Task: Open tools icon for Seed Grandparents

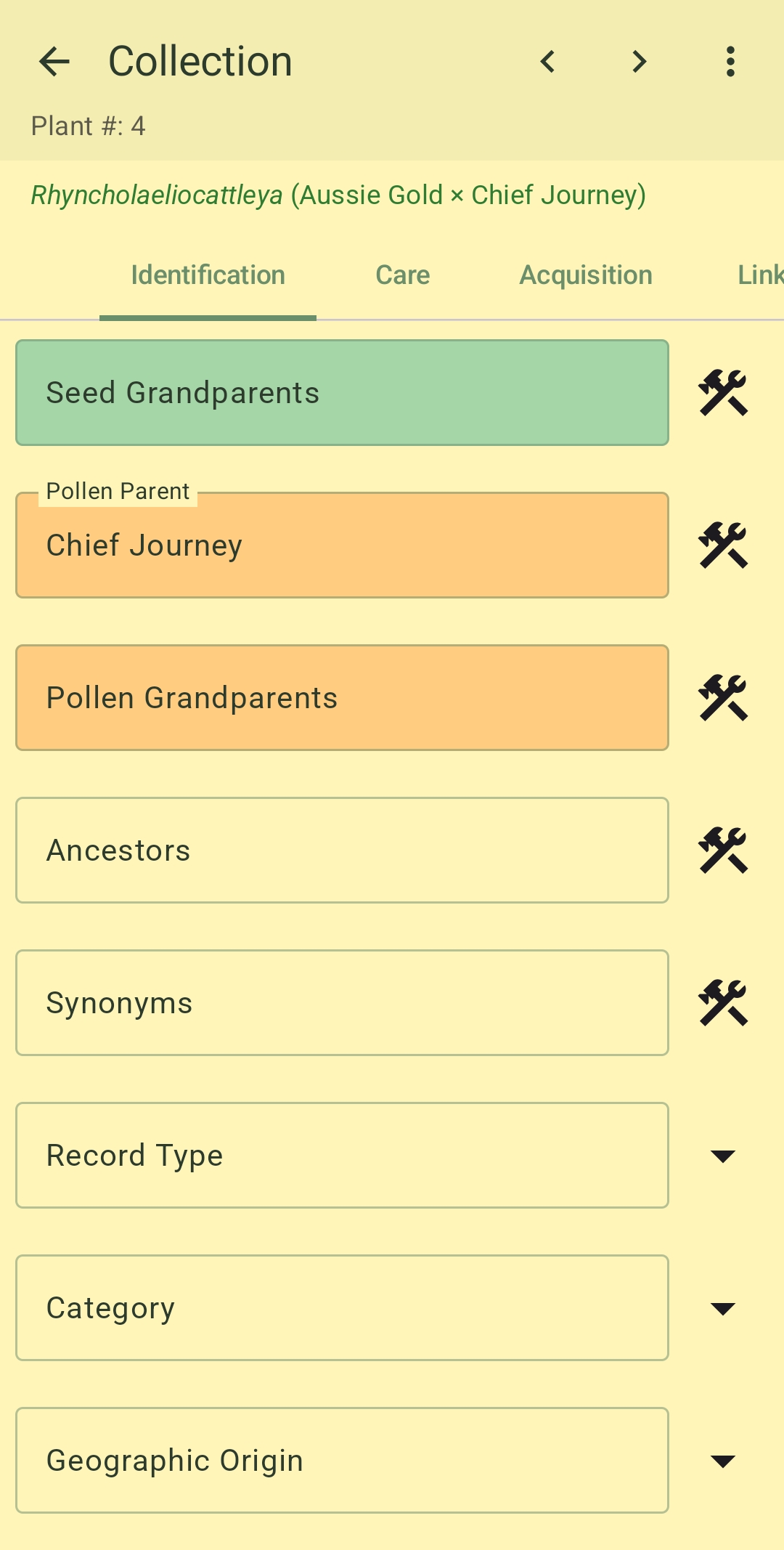Action: pyautogui.click(x=723, y=393)
